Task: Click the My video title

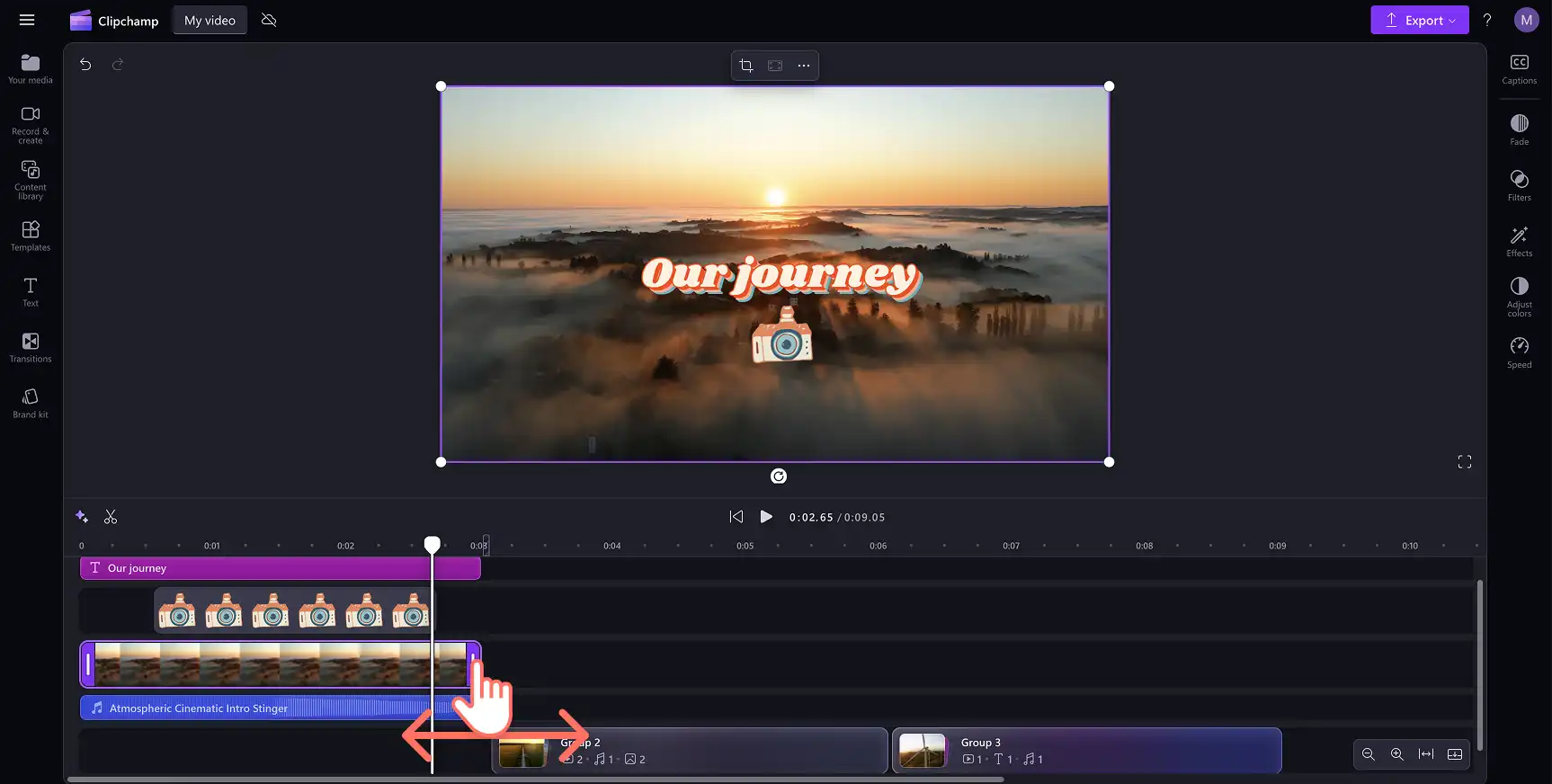Action: [210, 20]
